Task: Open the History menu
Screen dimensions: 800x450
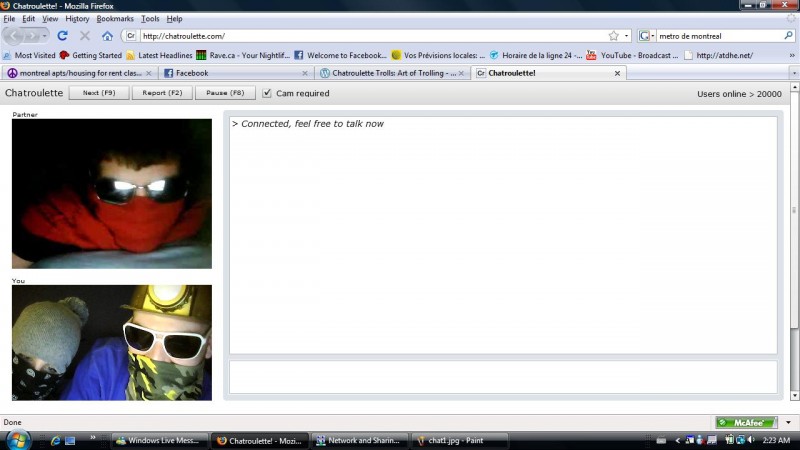Action: pos(77,18)
